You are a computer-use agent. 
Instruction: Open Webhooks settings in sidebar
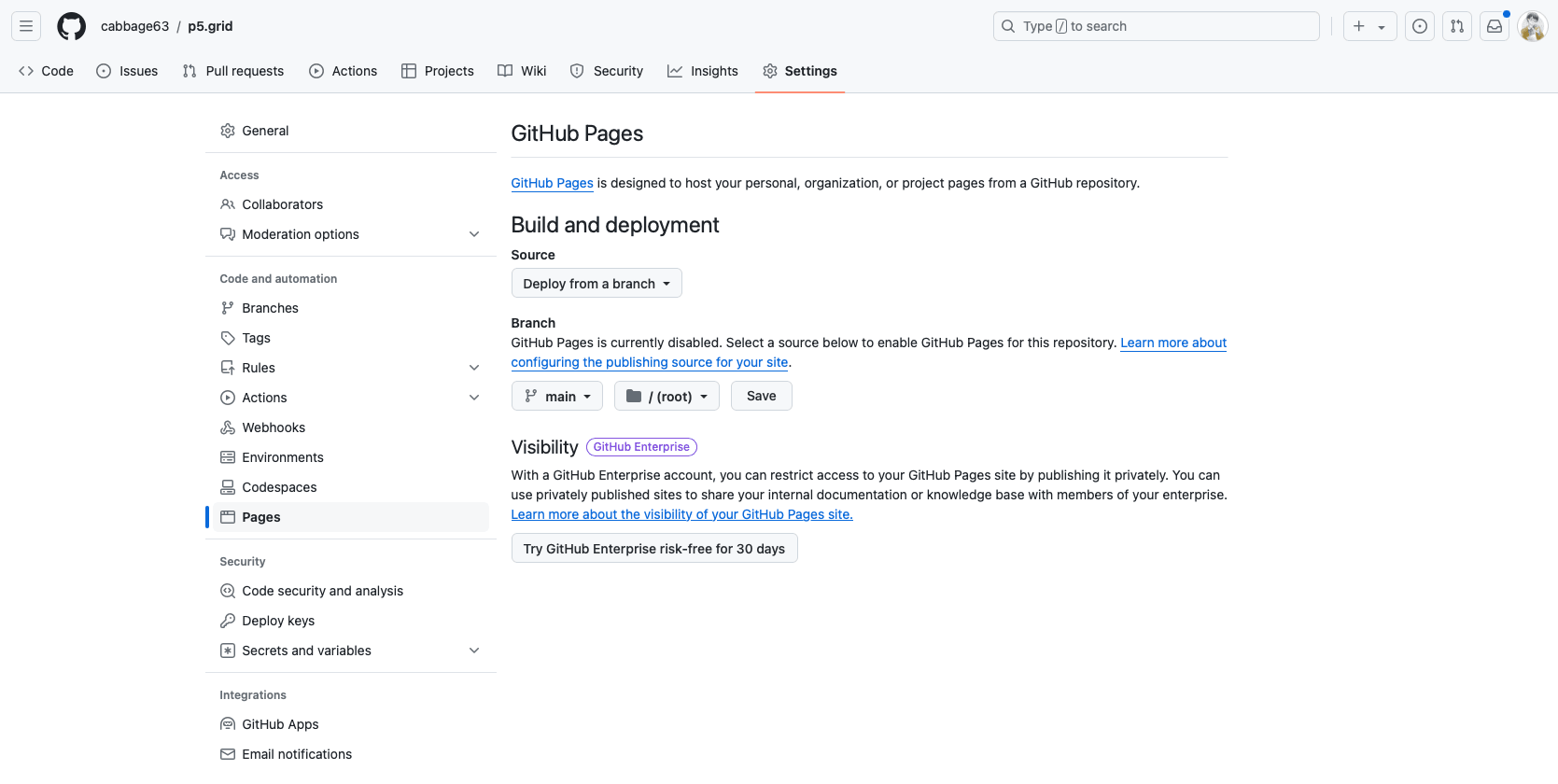274,427
